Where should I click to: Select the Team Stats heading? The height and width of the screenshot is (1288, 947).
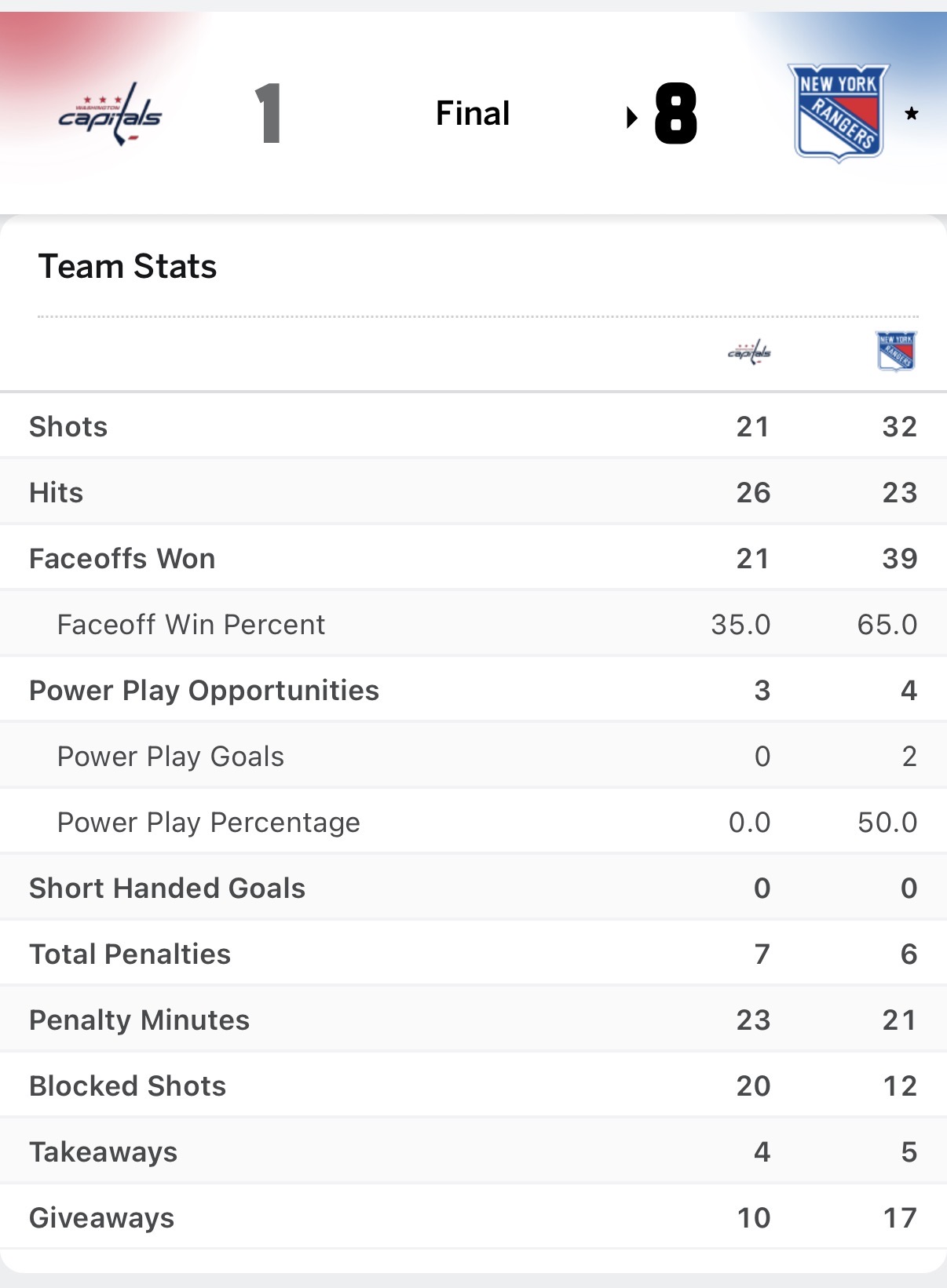coord(127,267)
